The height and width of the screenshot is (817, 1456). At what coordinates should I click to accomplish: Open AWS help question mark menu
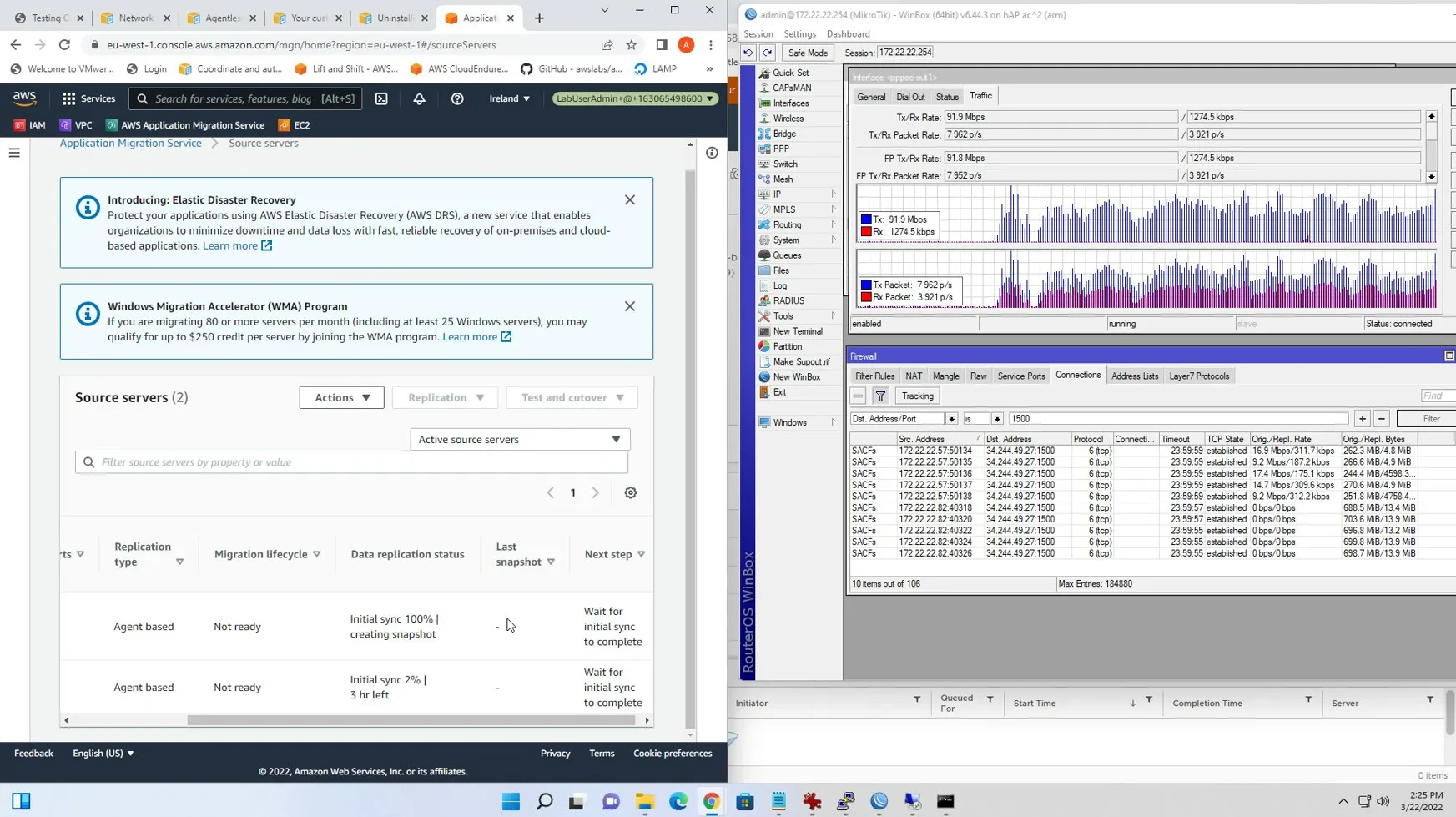point(457,98)
